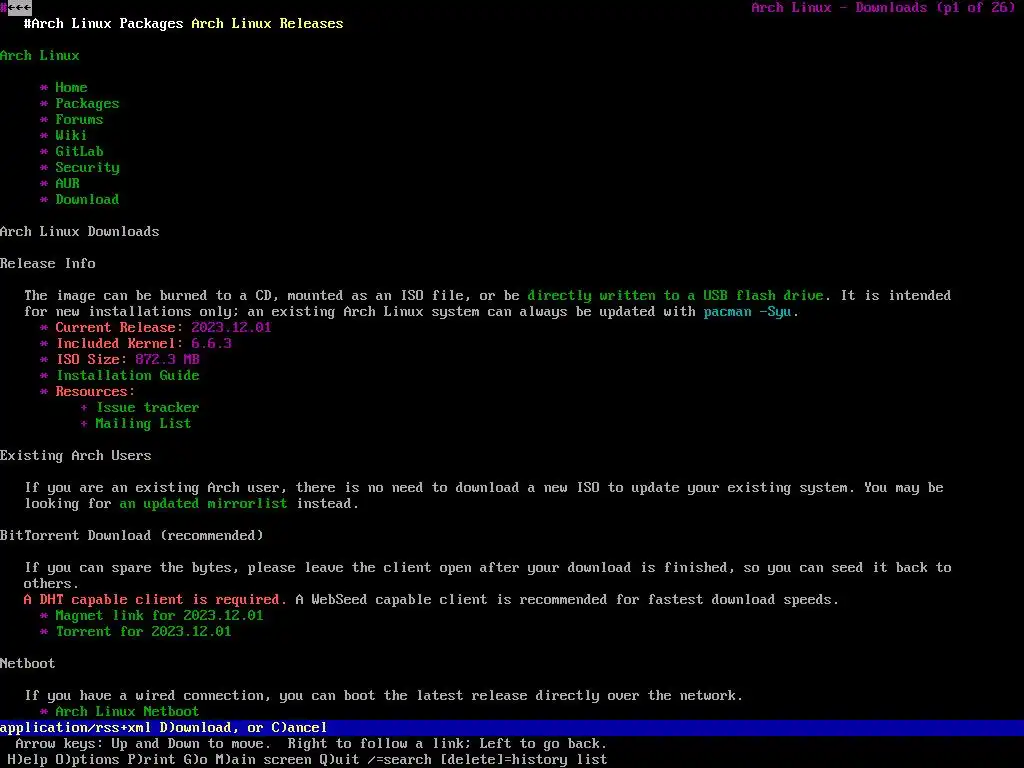Click /=search in the bottom command line

(x=399, y=759)
